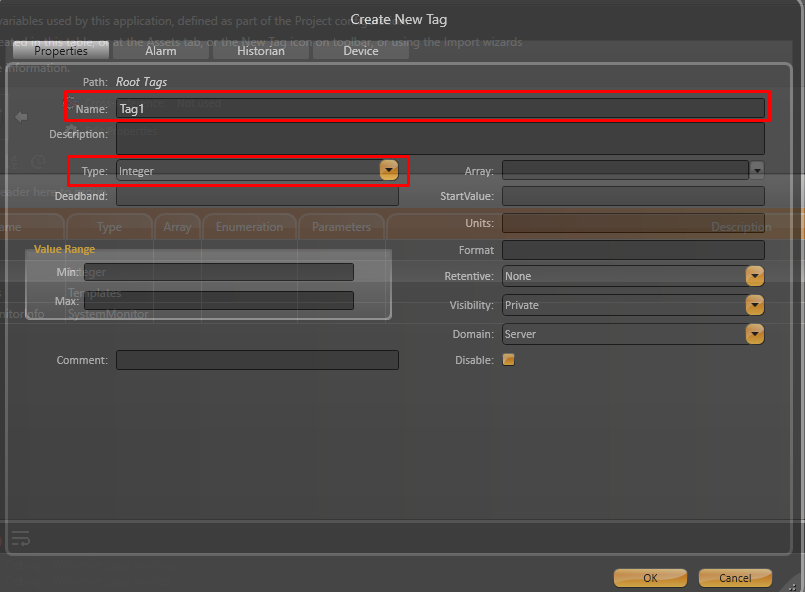
Task: Focus the Description text box
Action: pyautogui.click(x=440, y=138)
